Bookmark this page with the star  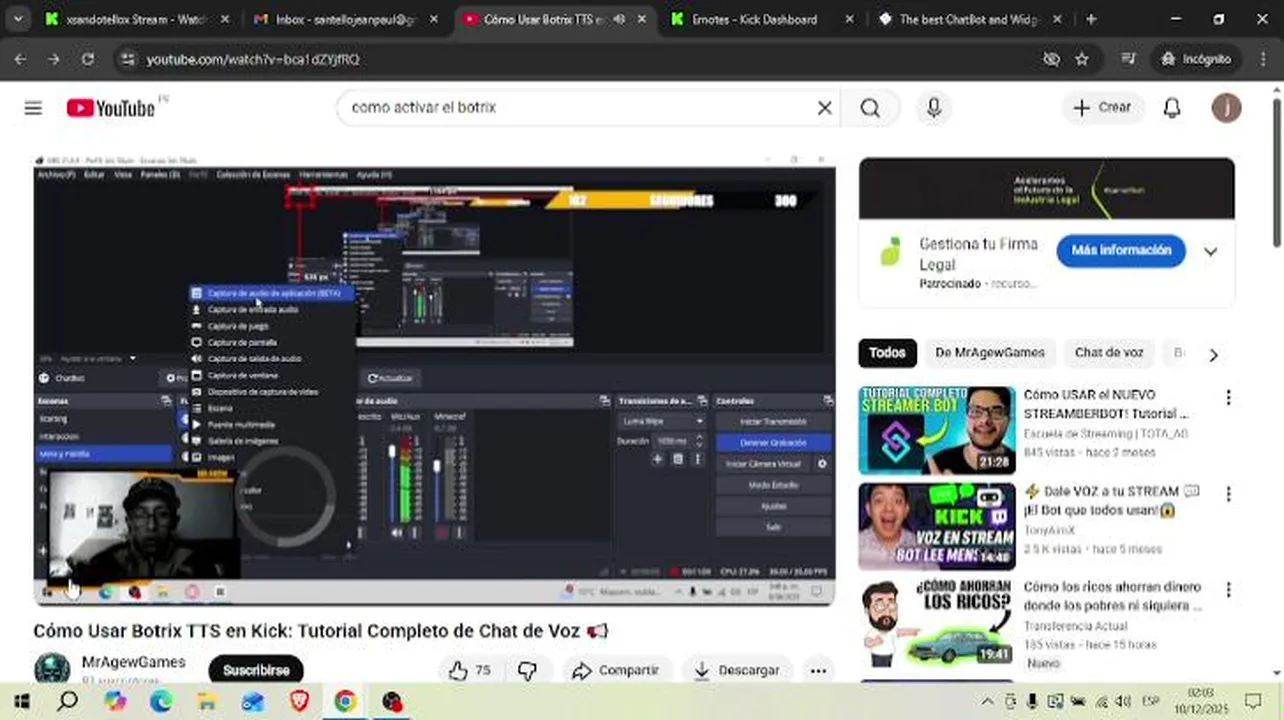1081,59
